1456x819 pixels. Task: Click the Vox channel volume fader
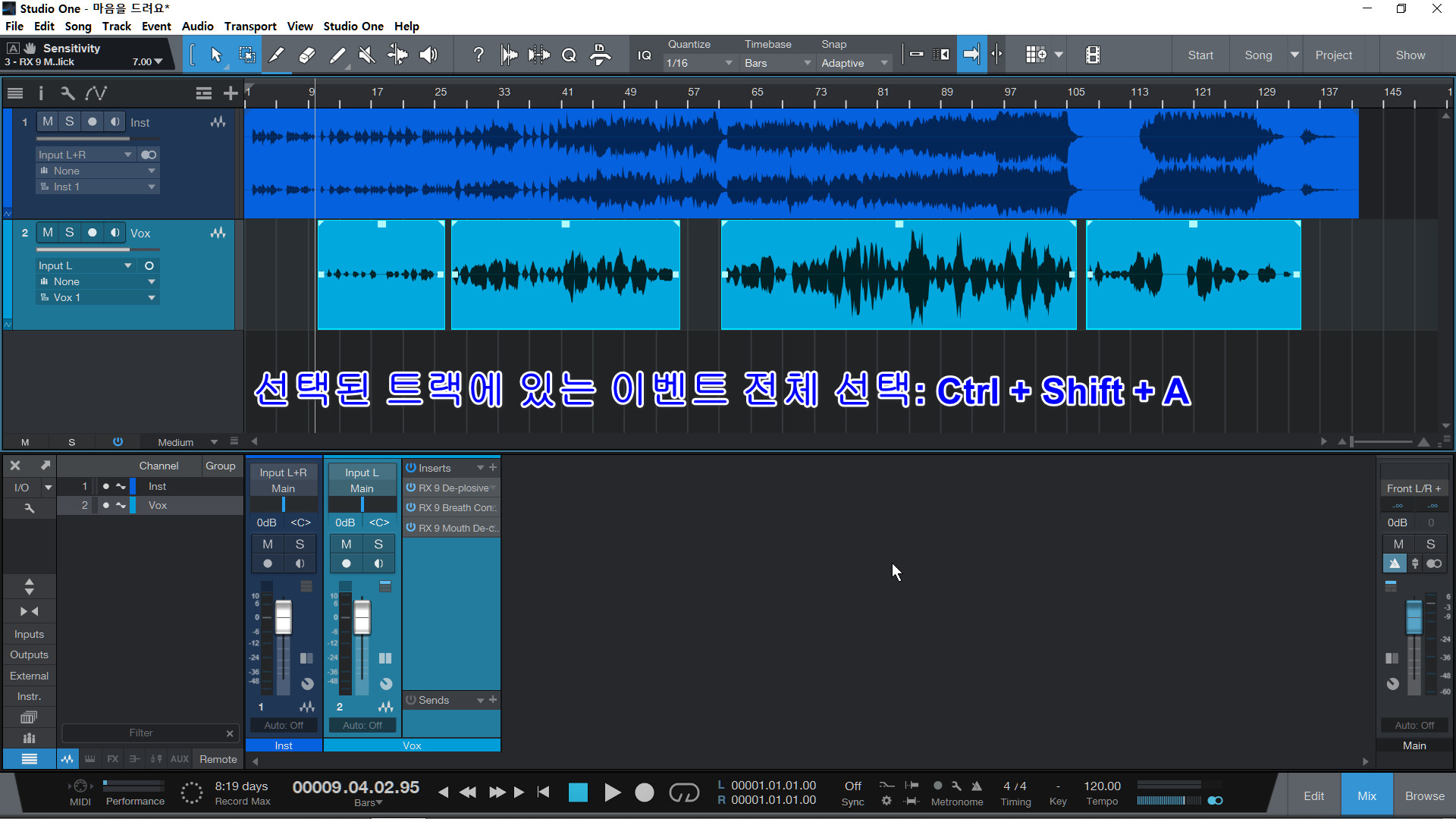pyautogui.click(x=362, y=616)
